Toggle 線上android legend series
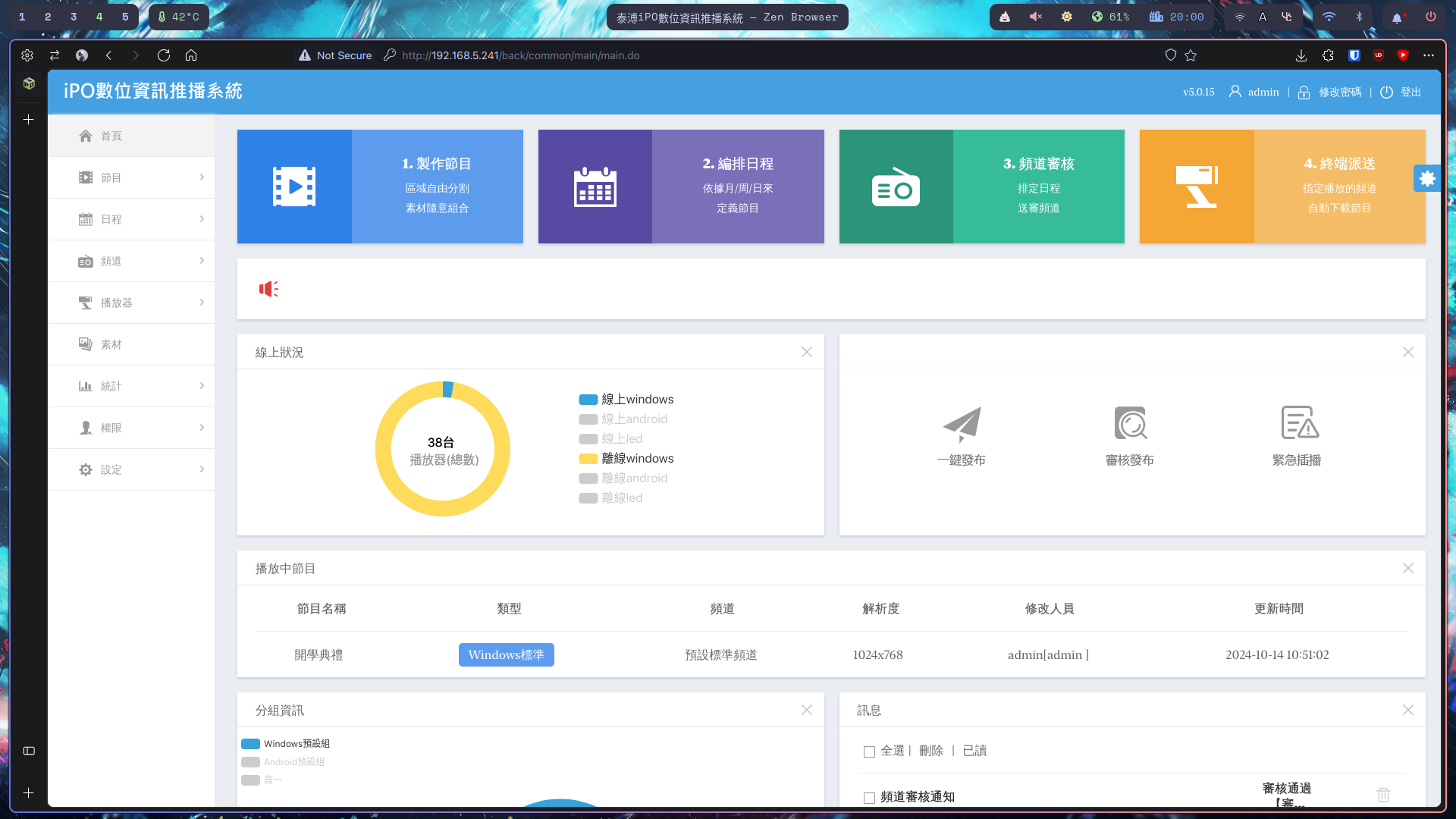 point(623,419)
